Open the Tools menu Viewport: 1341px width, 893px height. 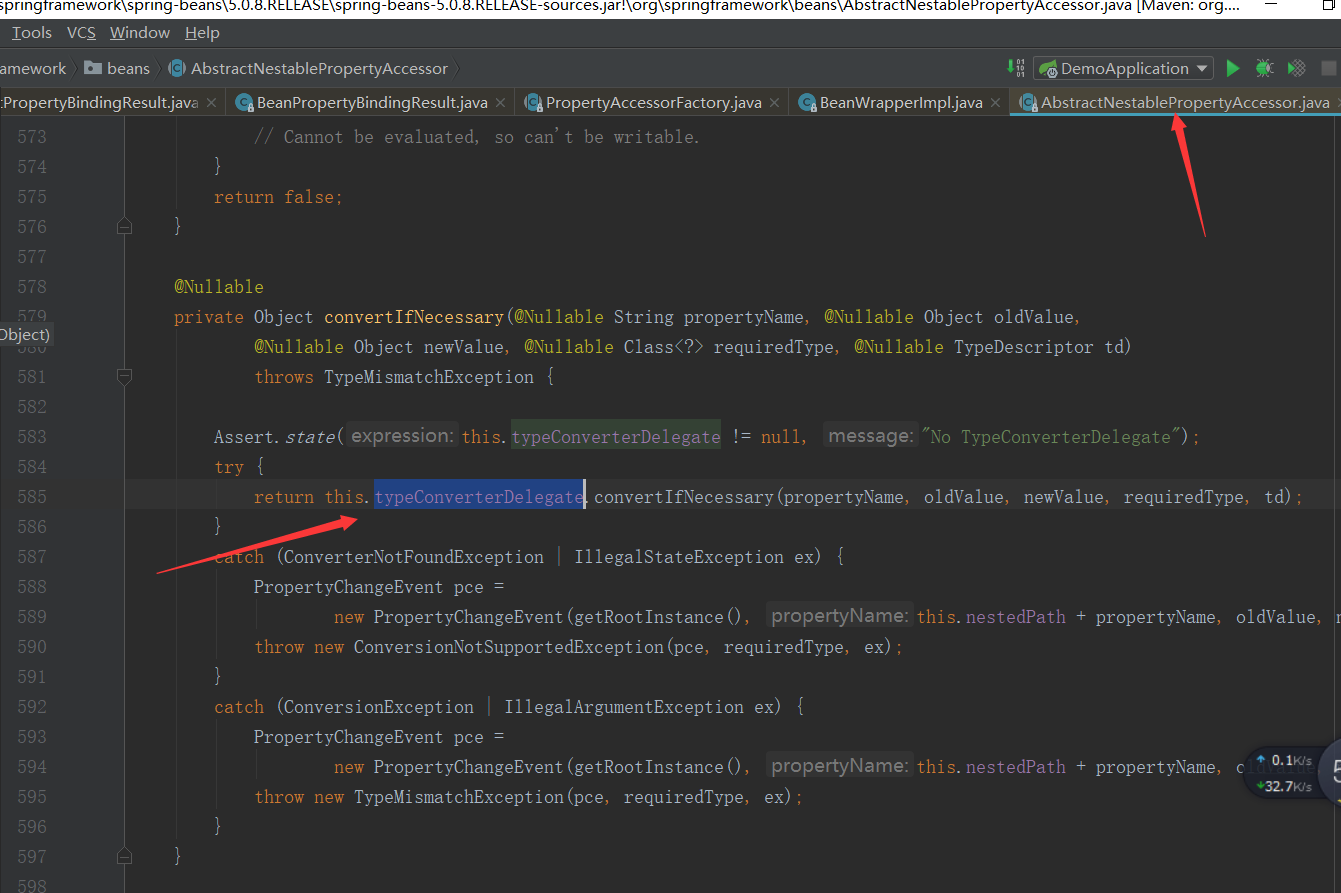[x=32, y=33]
